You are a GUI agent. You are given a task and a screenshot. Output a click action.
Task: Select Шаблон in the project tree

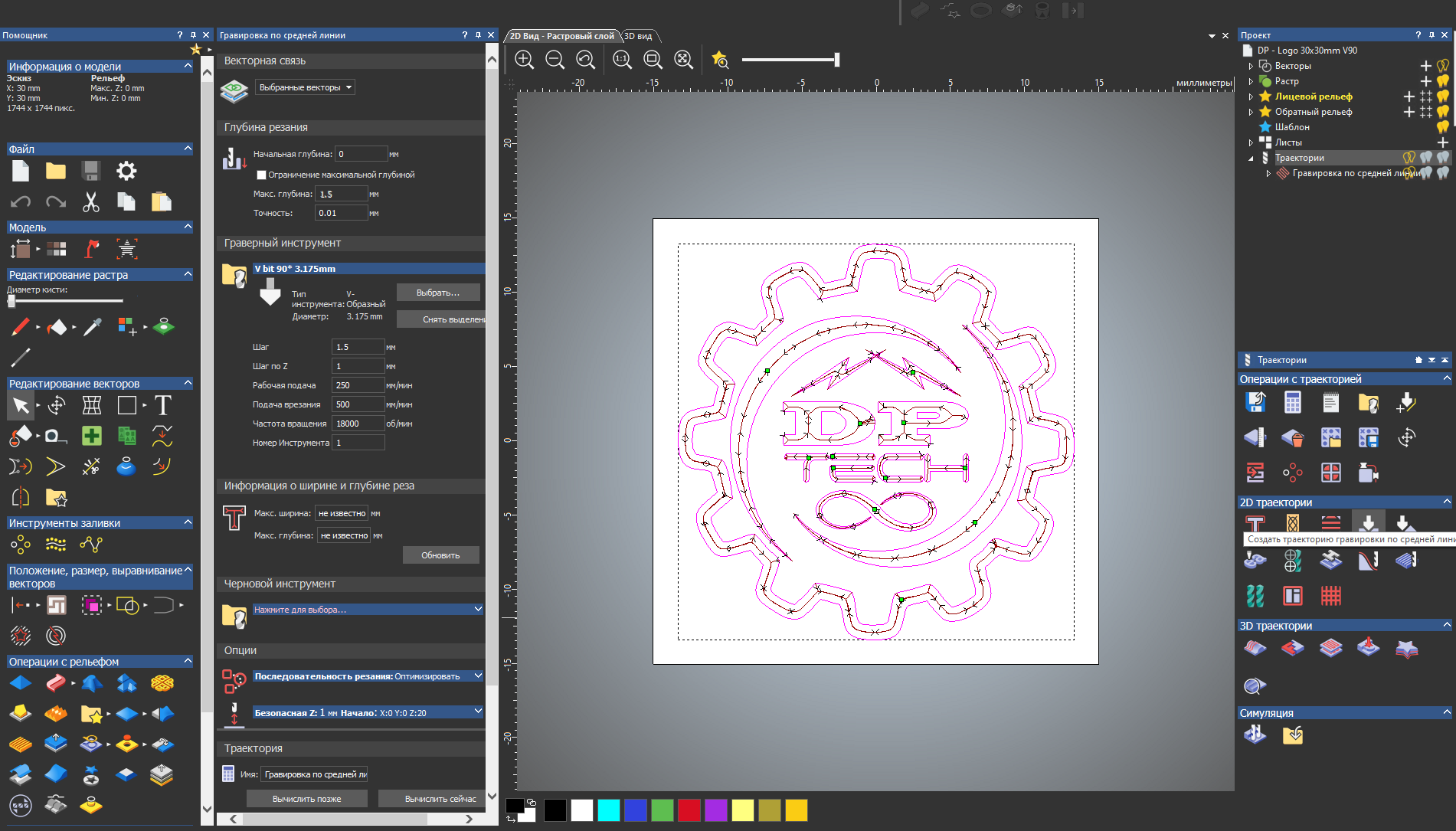pyautogui.click(x=1292, y=127)
